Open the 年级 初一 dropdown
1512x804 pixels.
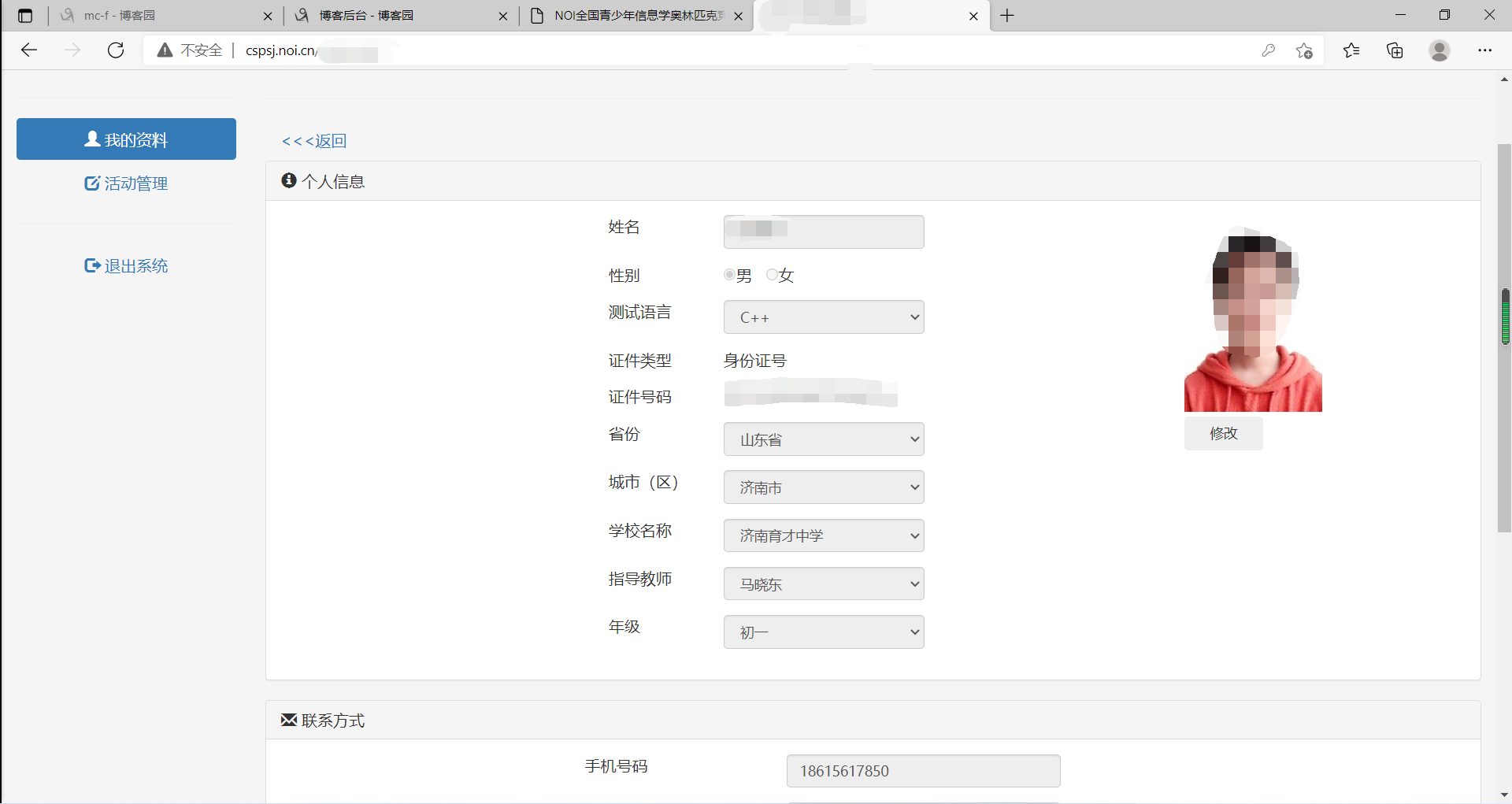[823, 632]
